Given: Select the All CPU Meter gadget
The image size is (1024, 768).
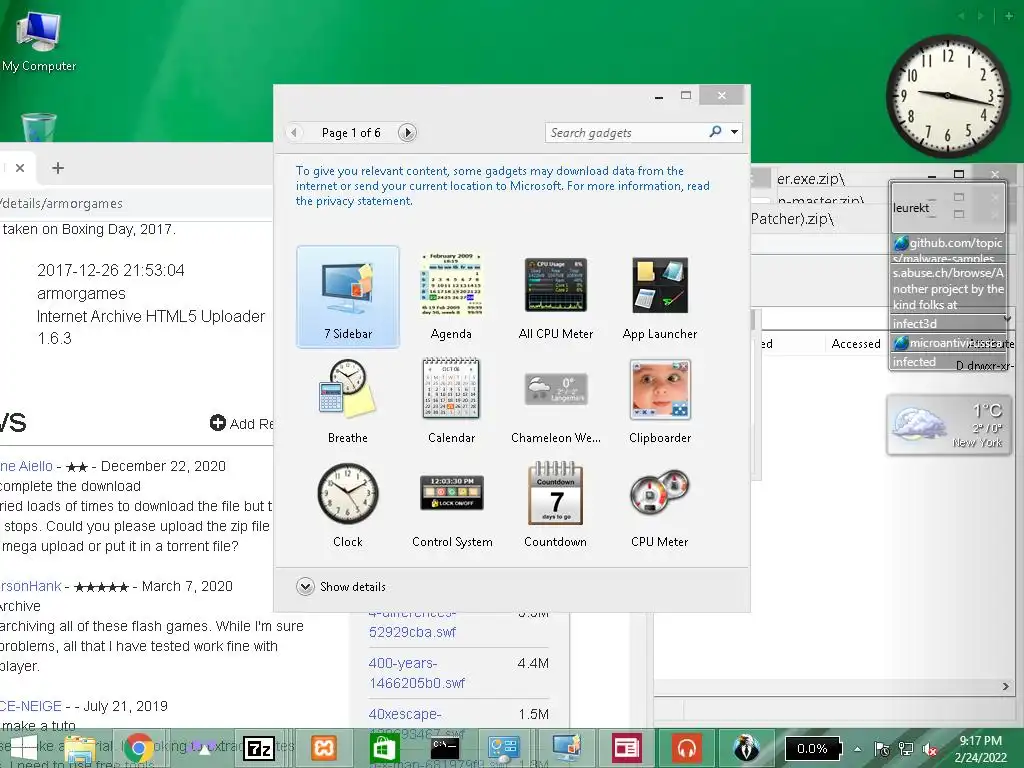Looking at the screenshot, I should pyautogui.click(x=556, y=296).
